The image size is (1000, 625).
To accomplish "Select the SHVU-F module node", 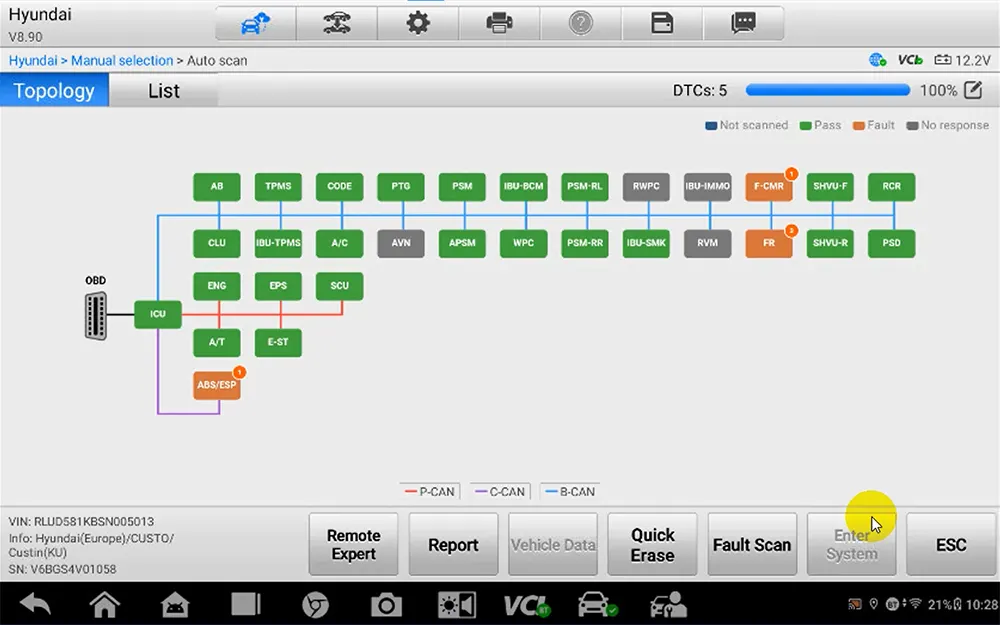I will tap(830, 187).
